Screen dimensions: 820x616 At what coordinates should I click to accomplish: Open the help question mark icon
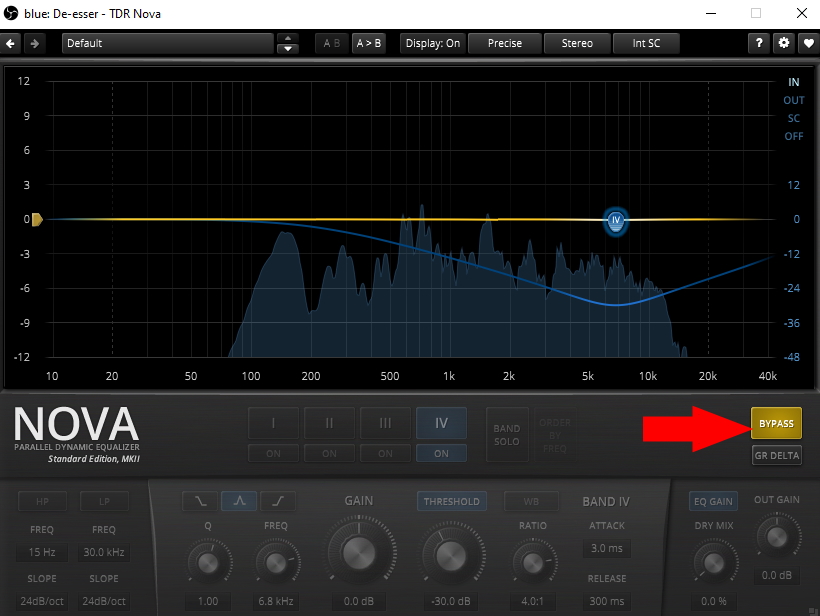[x=761, y=43]
